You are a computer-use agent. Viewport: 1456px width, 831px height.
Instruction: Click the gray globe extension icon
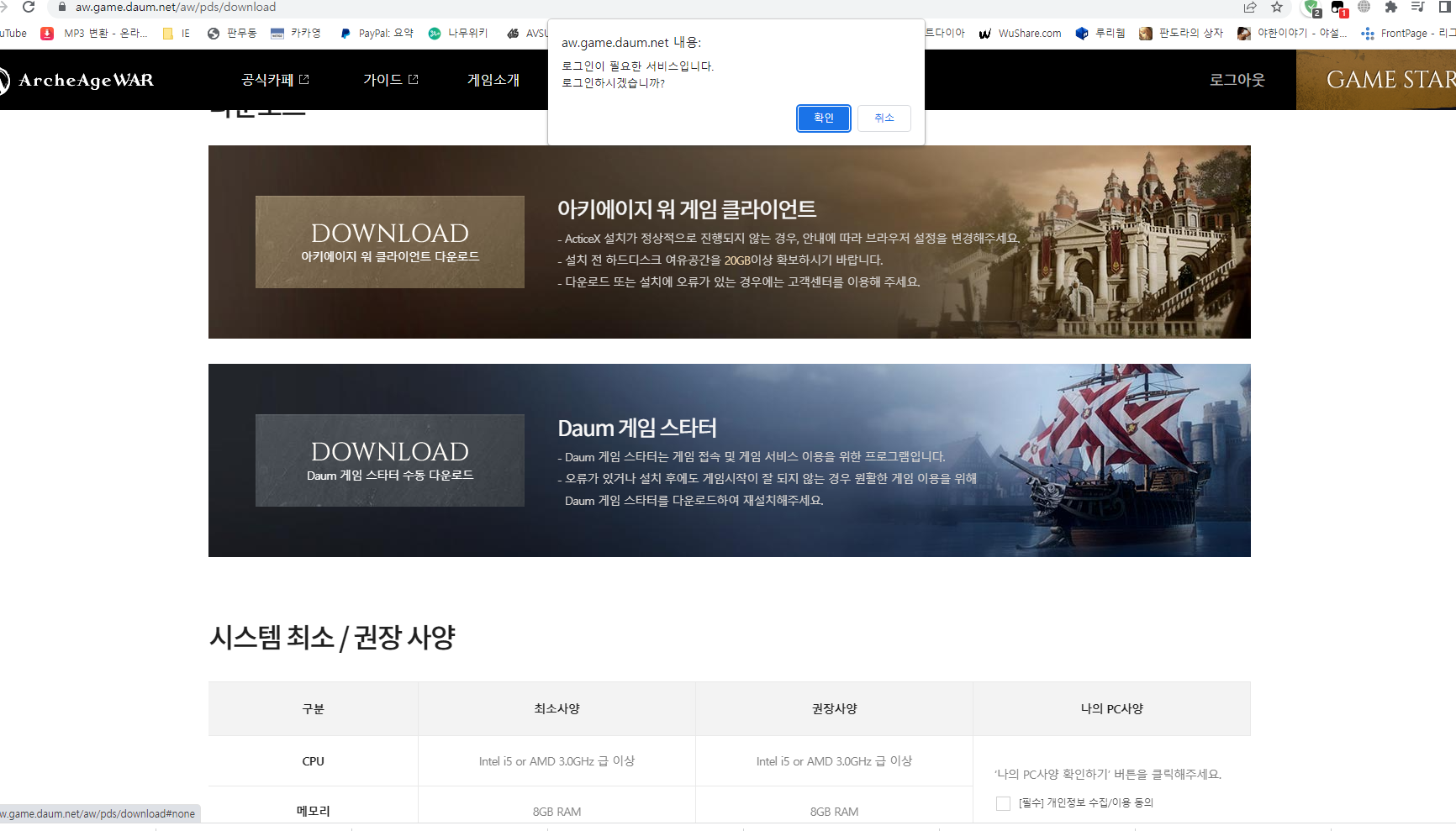pos(1364,7)
